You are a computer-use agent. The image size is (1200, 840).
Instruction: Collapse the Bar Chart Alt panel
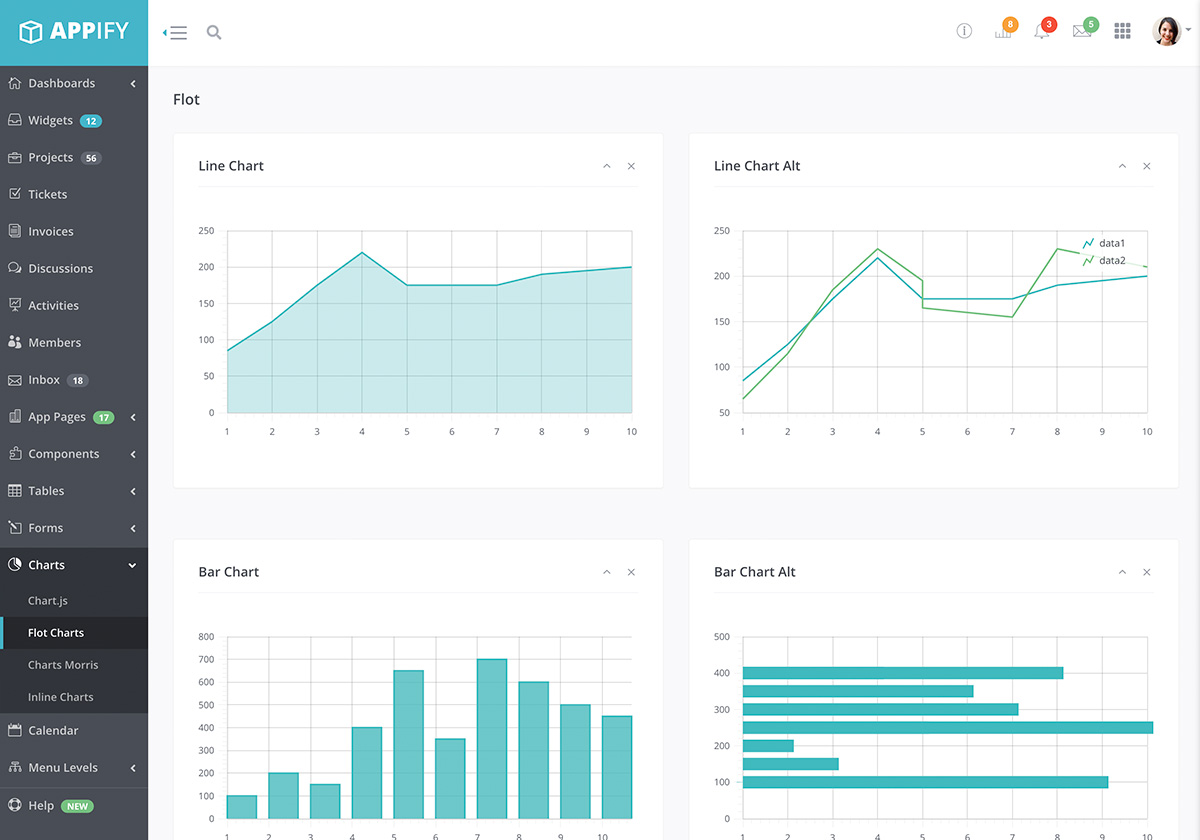[1122, 572]
